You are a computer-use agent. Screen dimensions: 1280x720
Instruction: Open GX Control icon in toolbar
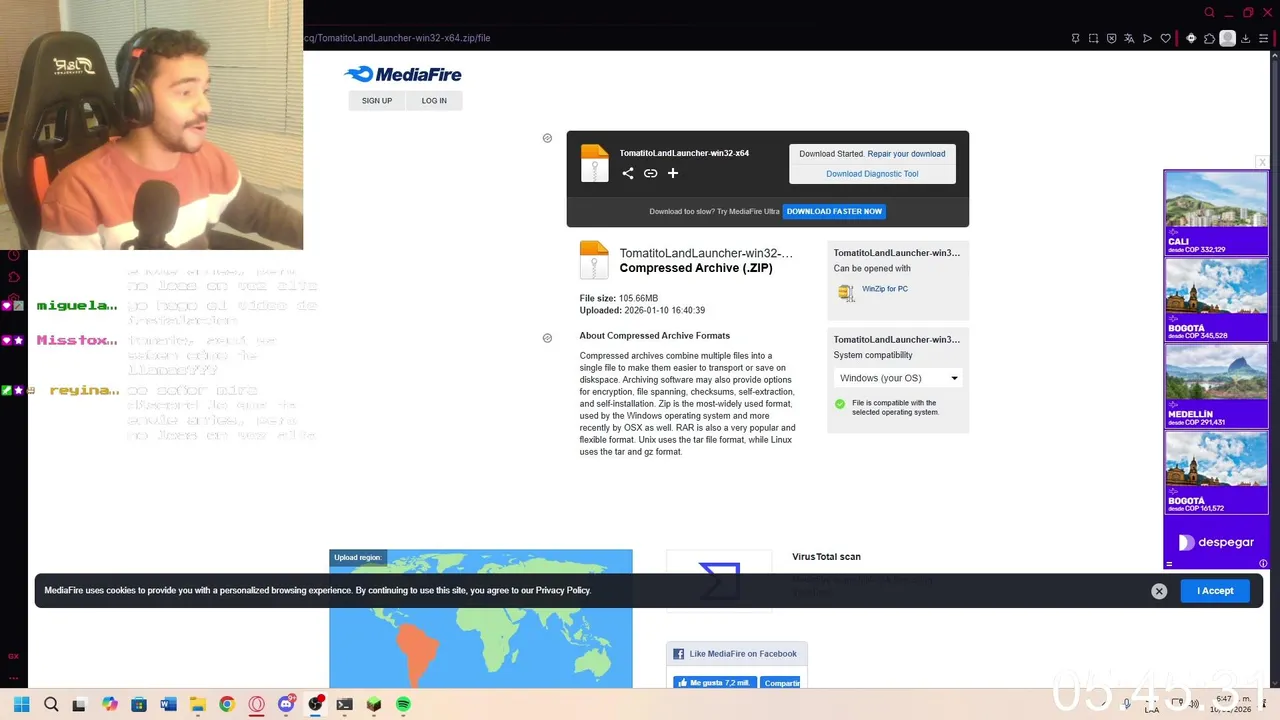[x=1190, y=38]
